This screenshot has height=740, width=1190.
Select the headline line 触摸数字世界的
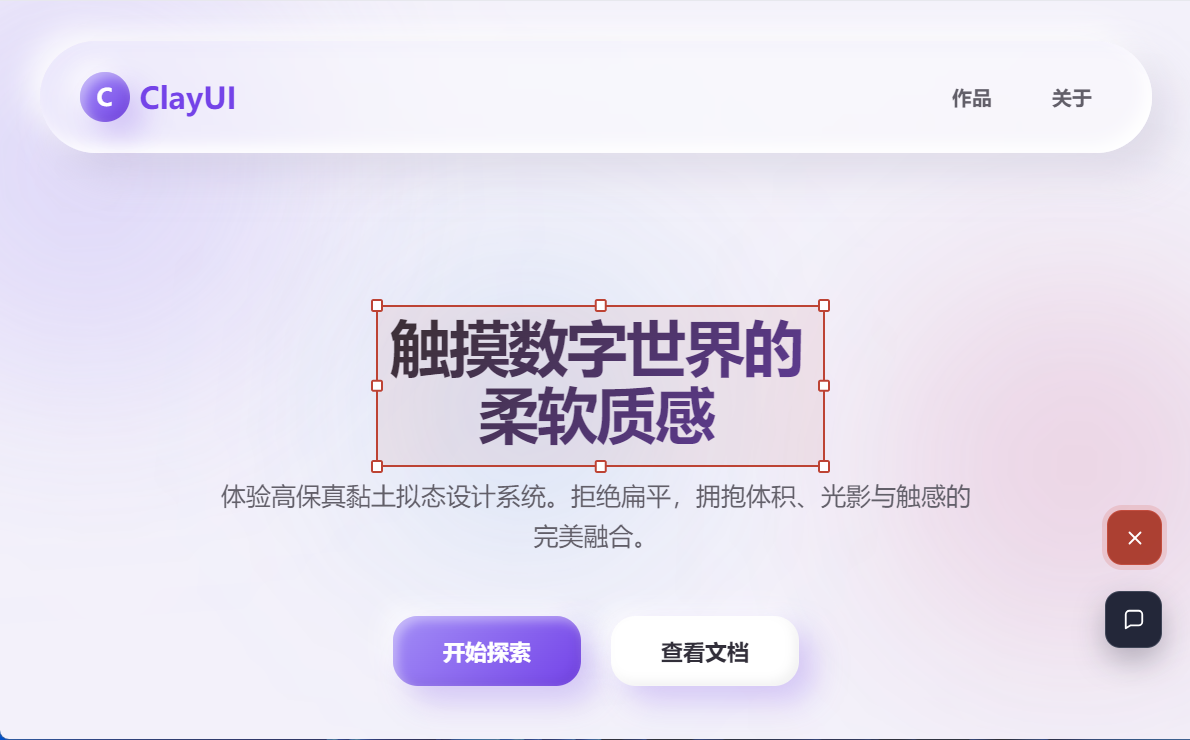[597, 349]
